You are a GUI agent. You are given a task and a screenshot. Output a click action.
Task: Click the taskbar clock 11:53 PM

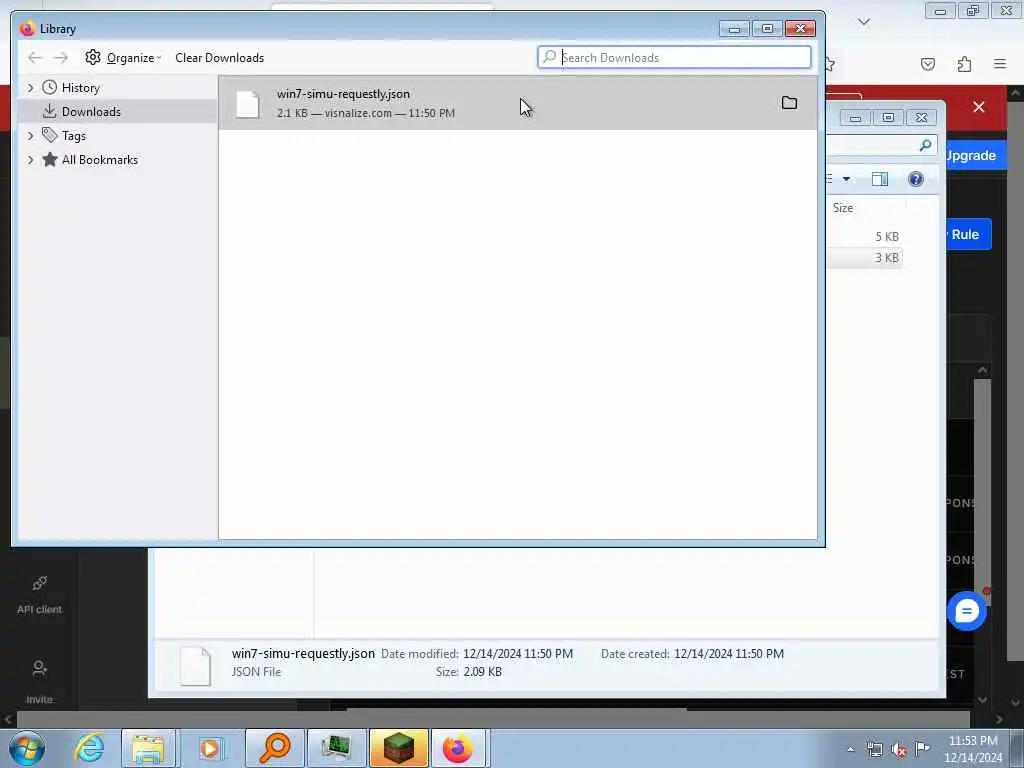click(973, 741)
